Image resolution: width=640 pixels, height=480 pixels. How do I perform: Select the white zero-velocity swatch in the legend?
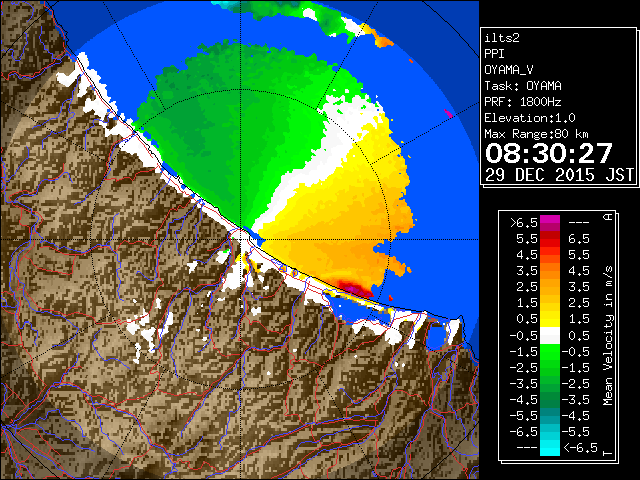550,336
